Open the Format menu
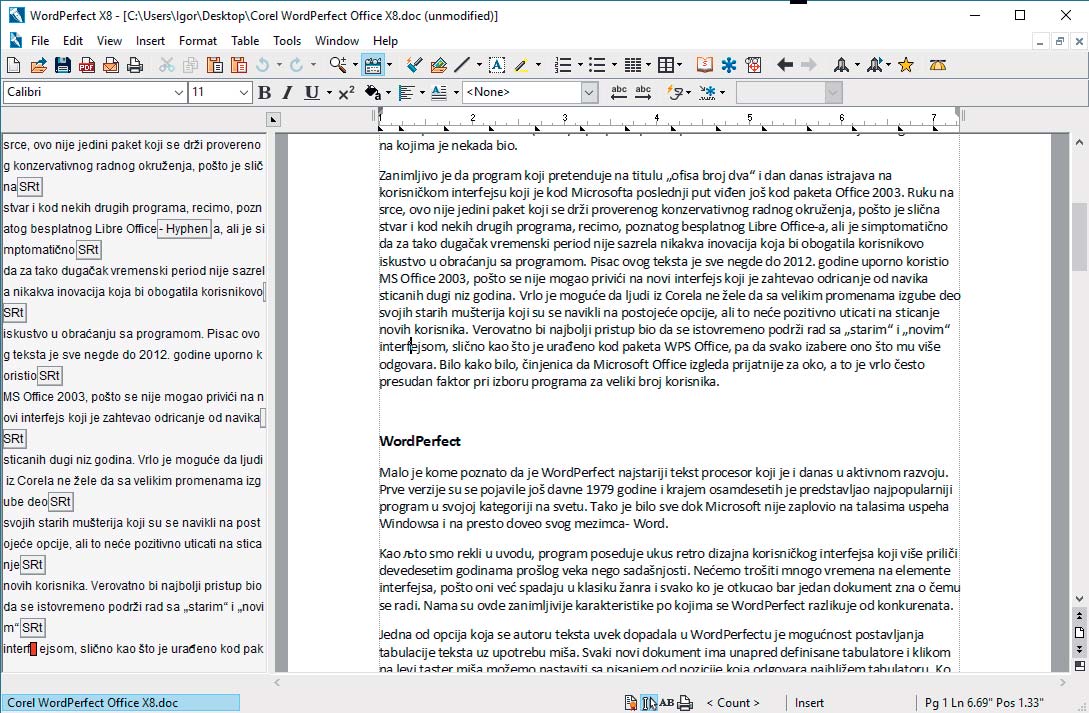 coord(198,41)
